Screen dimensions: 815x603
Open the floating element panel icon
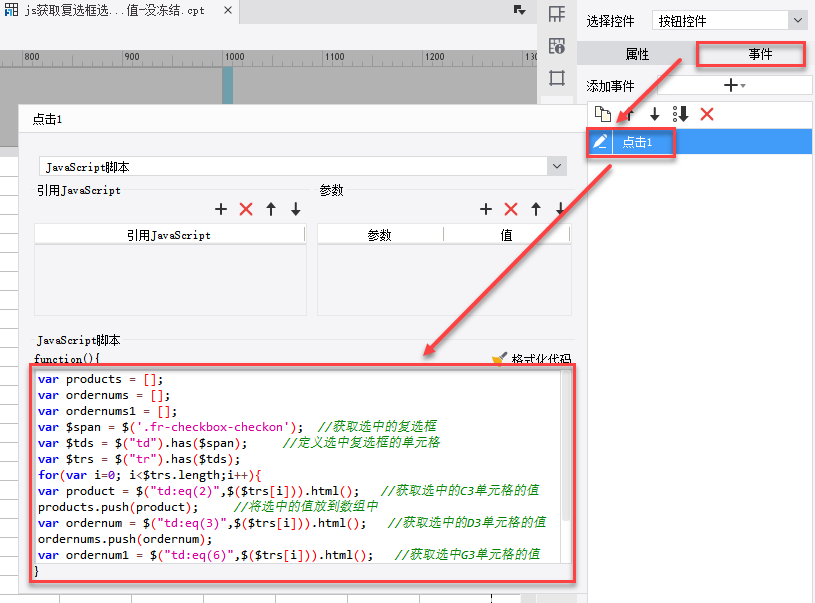(x=557, y=78)
